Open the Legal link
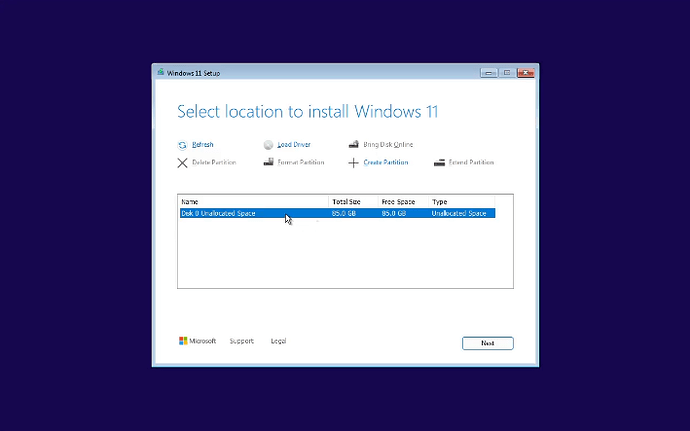The image size is (690, 431). 278,341
